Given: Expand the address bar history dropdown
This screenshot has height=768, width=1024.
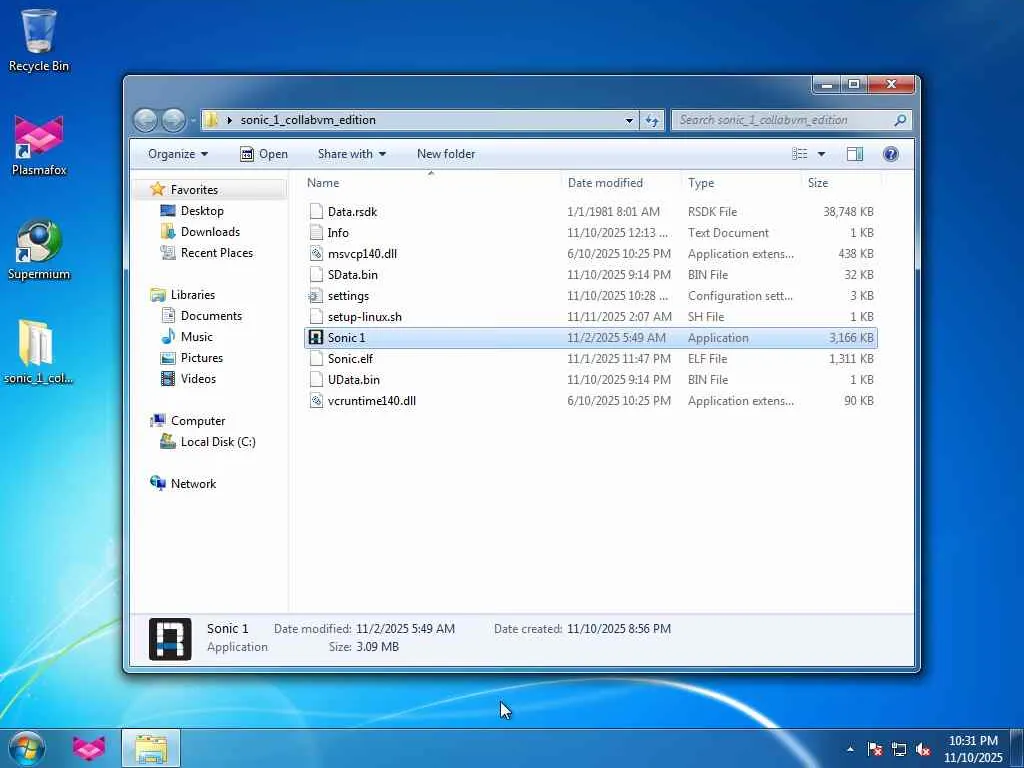Looking at the screenshot, I should click(629, 120).
